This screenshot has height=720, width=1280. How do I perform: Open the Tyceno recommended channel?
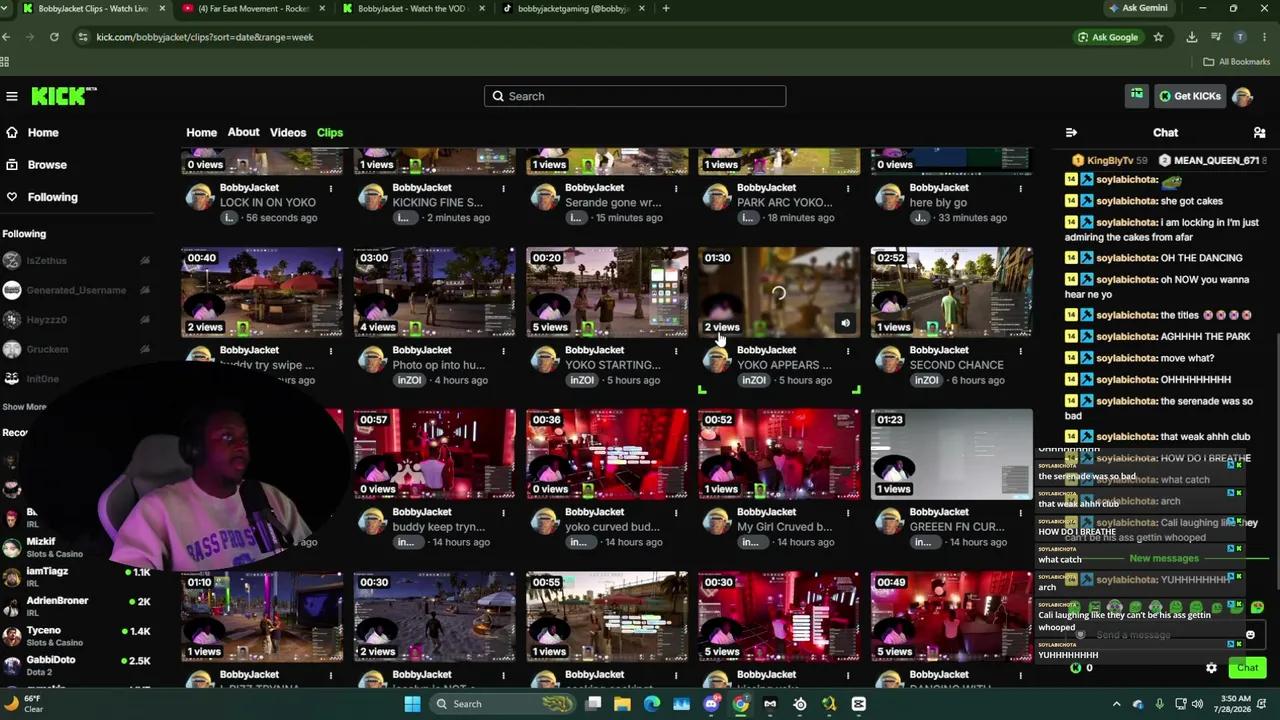[x=76, y=635]
